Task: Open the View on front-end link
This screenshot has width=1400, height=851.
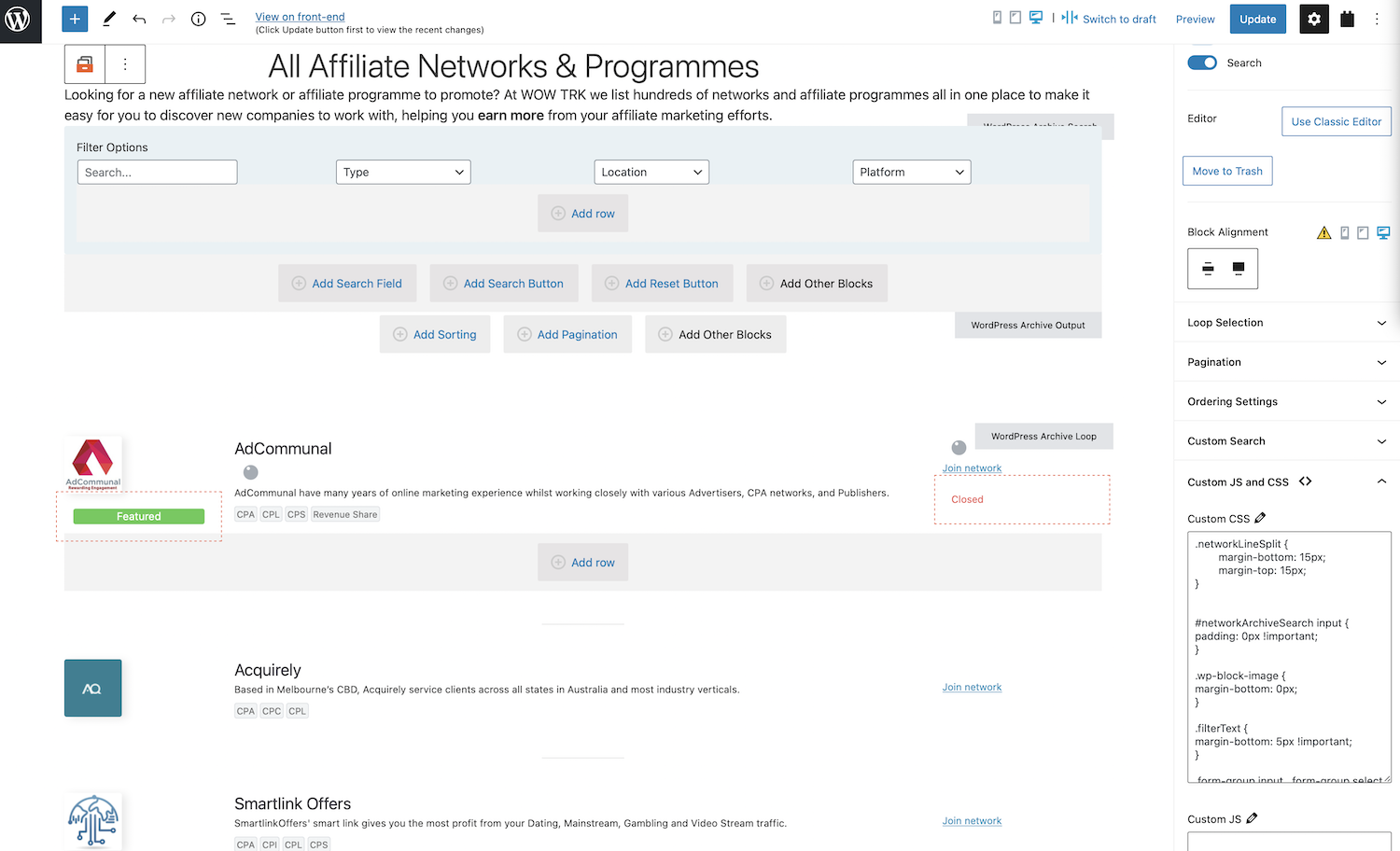Action: tap(300, 17)
